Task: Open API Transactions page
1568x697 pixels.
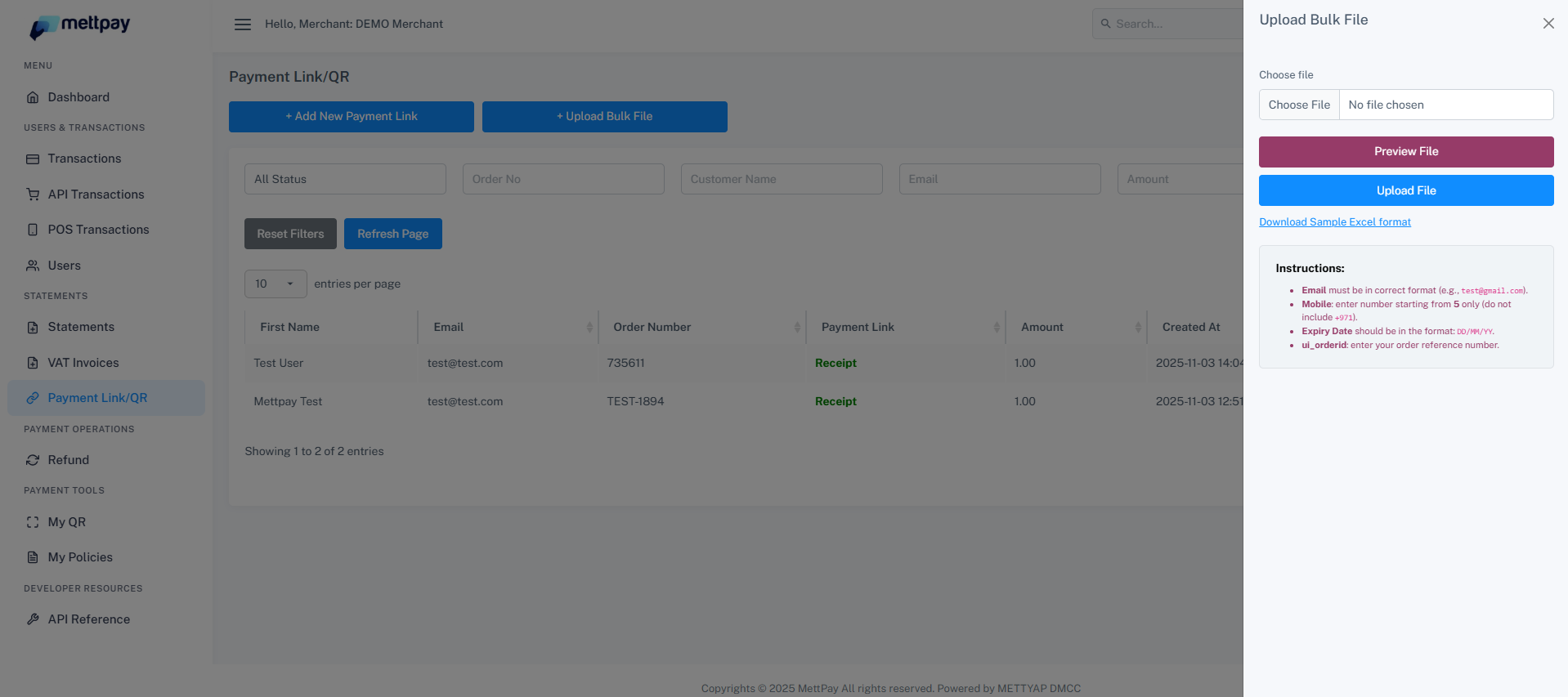Action: (x=106, y=194)
